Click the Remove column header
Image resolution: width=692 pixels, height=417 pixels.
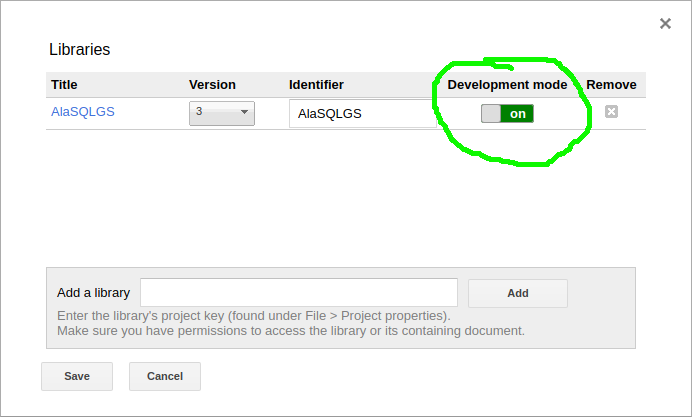click(611, 85)
